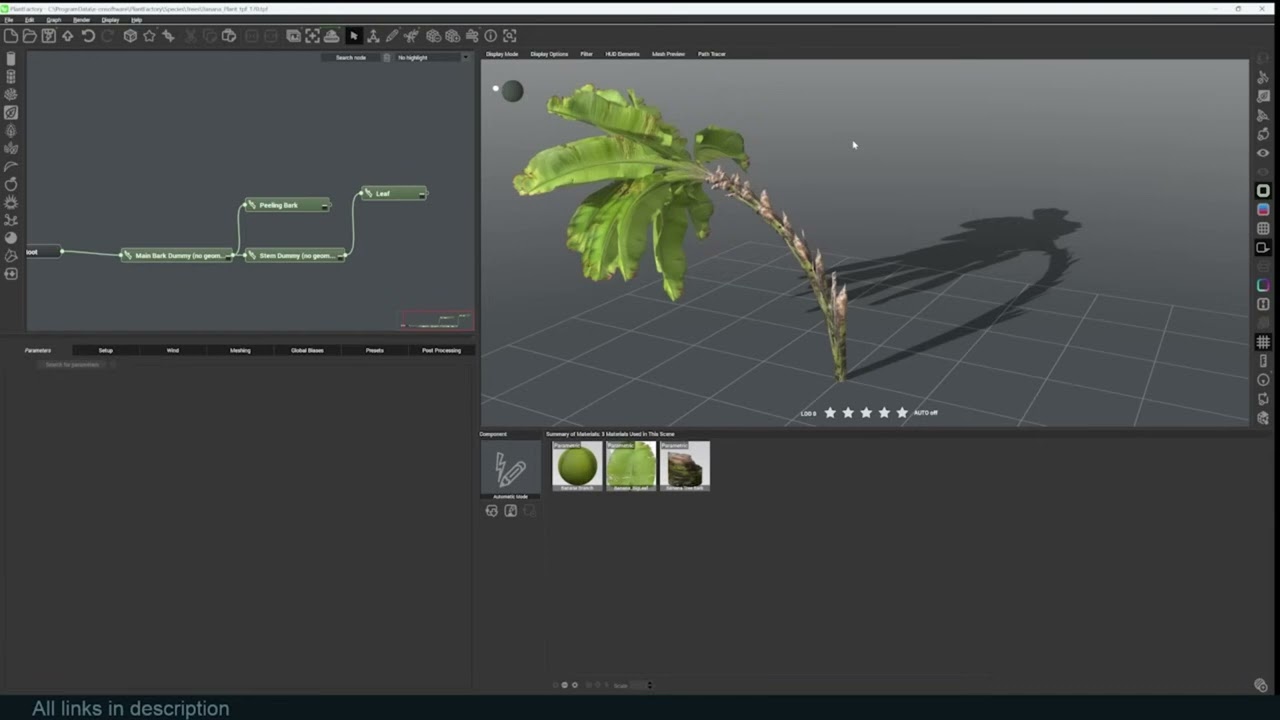
Task: Click the Search for parameters field
Action: pyautogui.click(x=73, y=364)
